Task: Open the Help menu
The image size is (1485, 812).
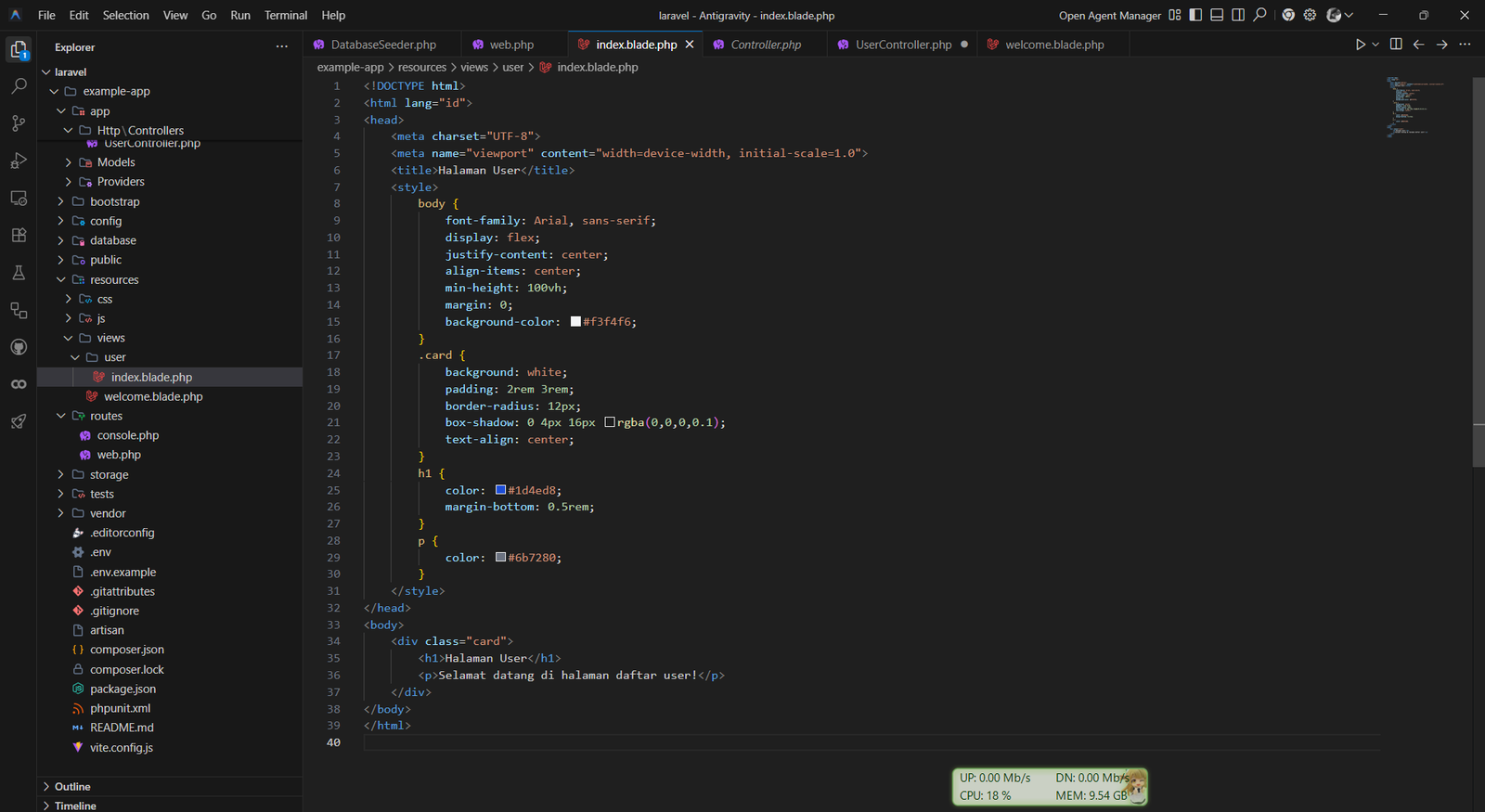Action: (x=333, y=15)
